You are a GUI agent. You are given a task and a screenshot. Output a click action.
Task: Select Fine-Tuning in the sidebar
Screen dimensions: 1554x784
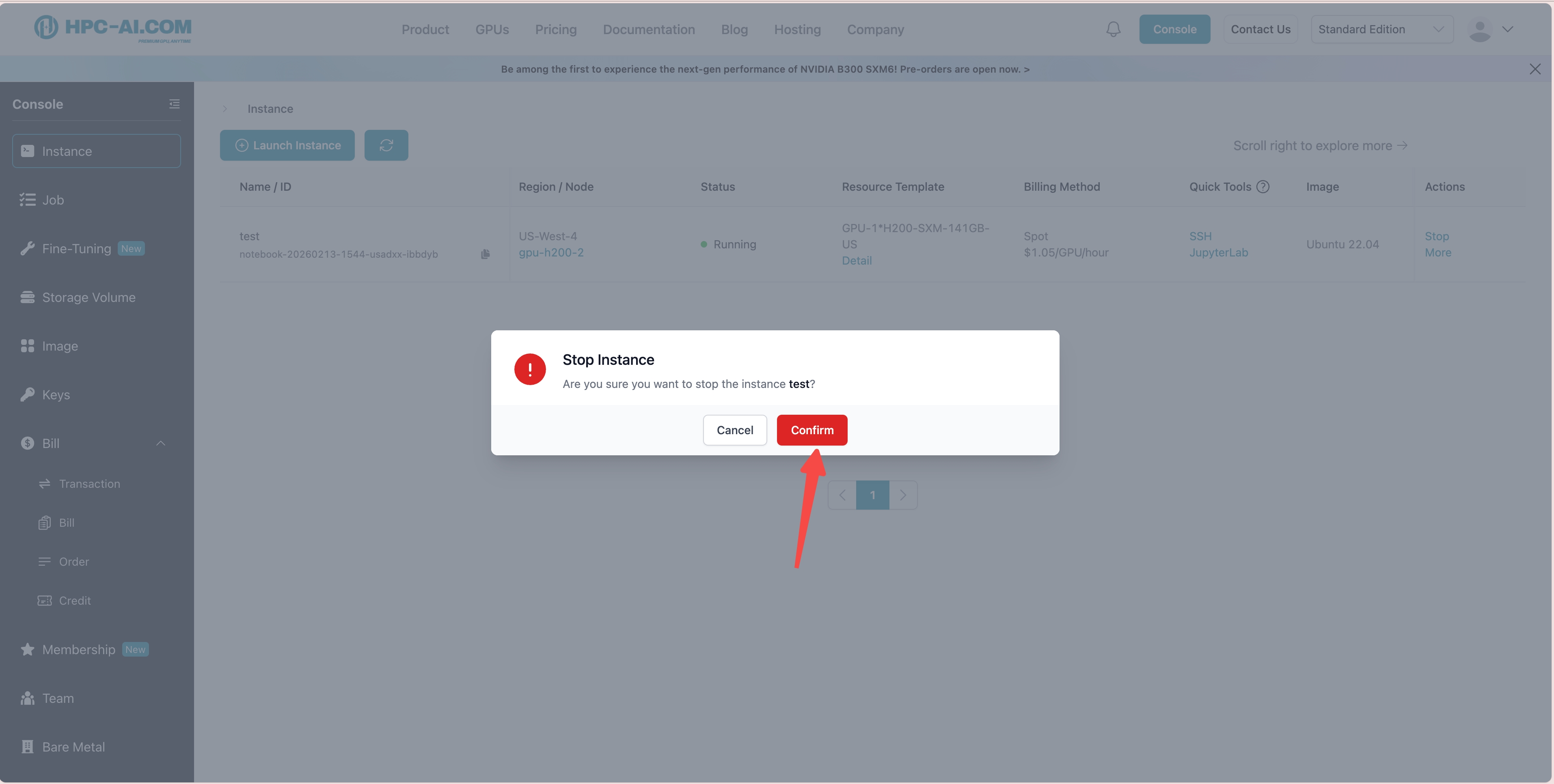(x=77, y=248)
